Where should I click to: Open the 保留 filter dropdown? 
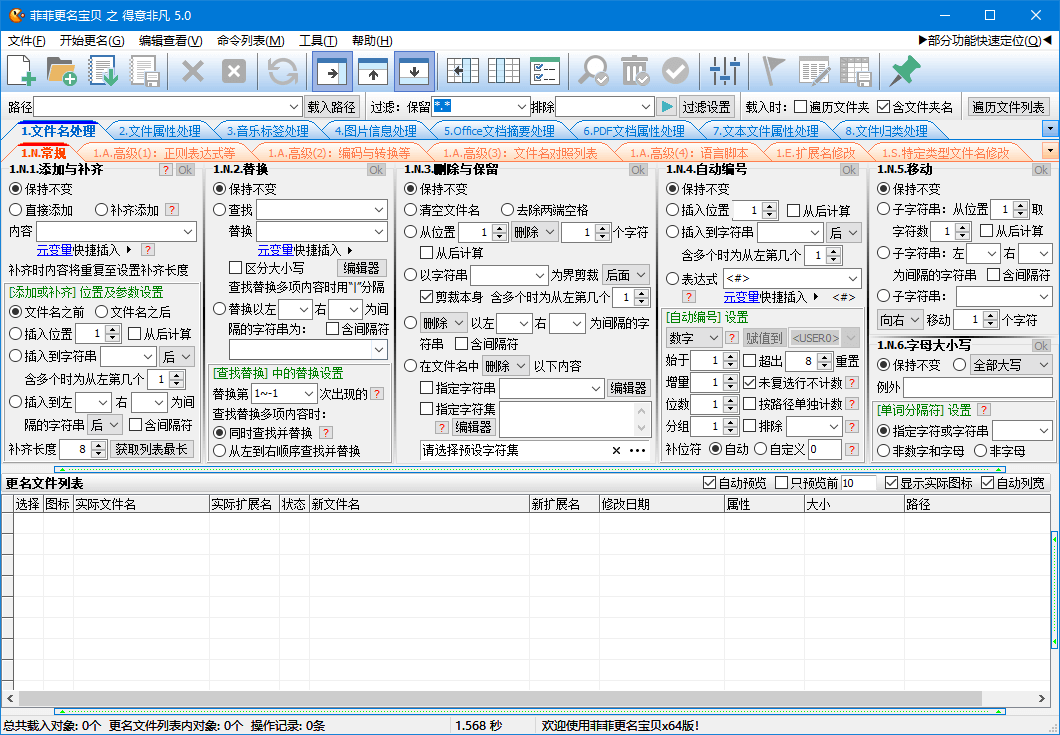coord(521,107)
